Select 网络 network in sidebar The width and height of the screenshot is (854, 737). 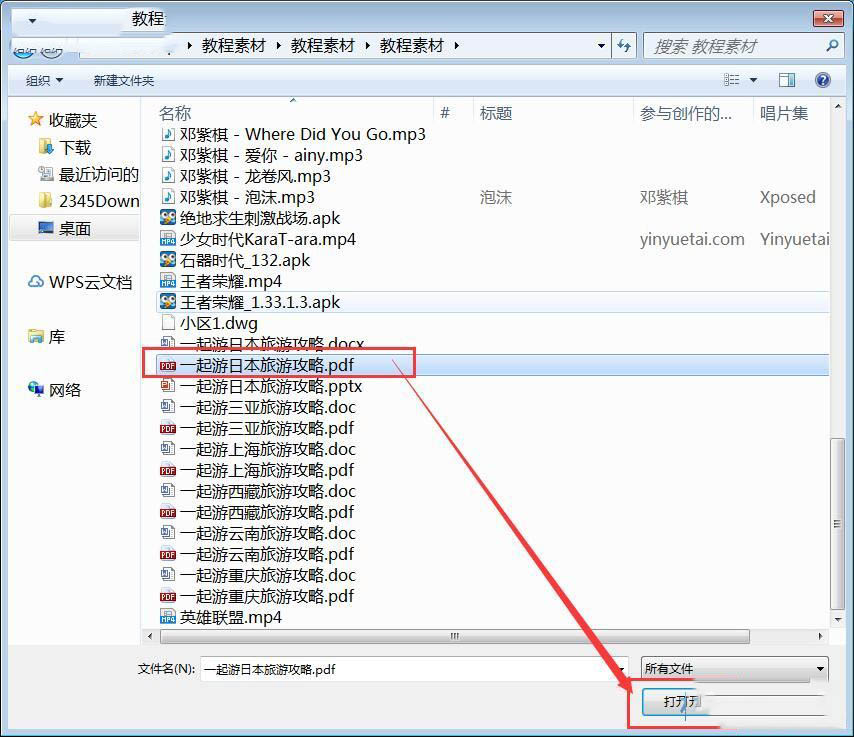pos(54,390)
